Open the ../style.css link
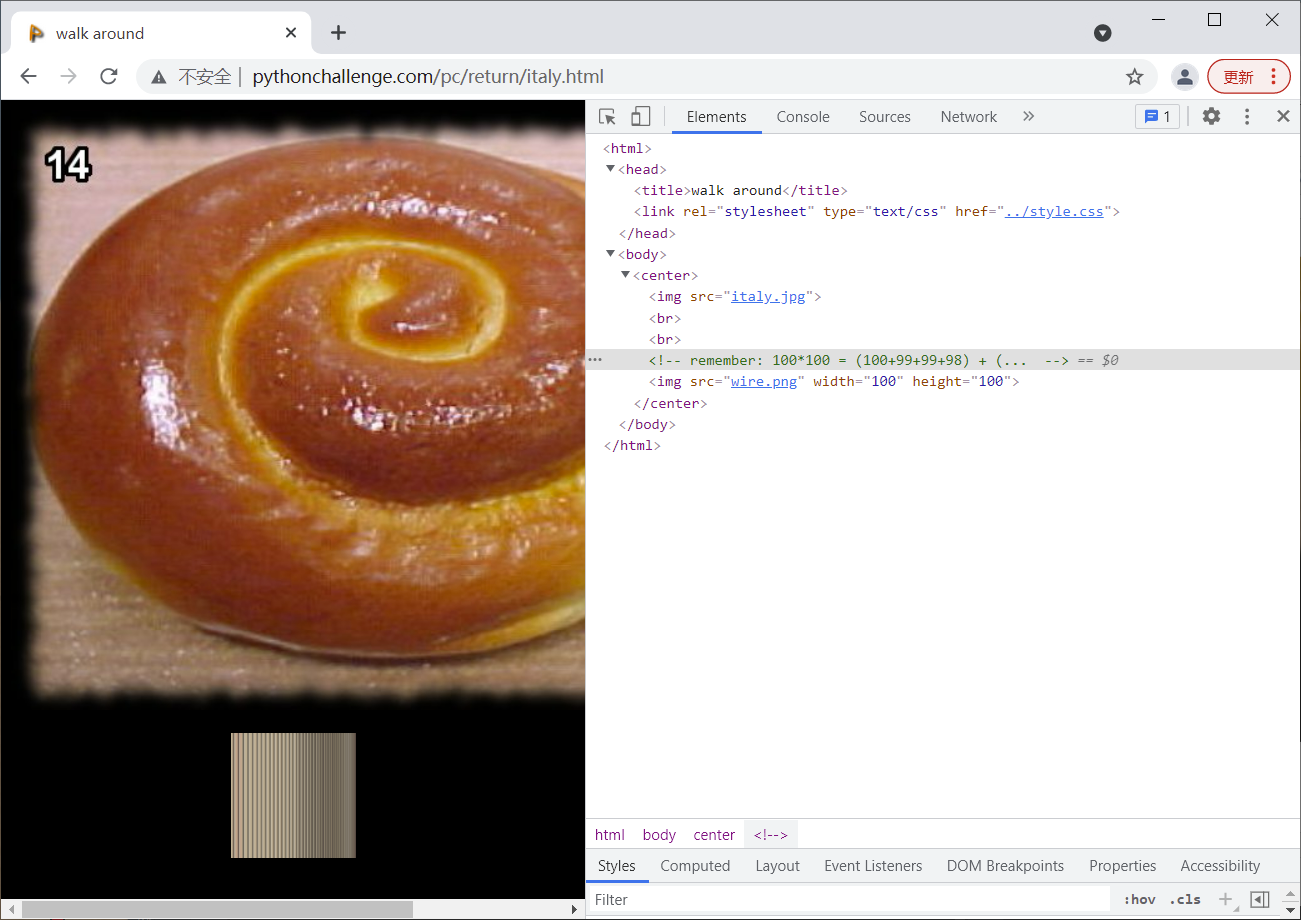This screenshot has height=920, width=1301. pyautogui.click(x=1055, y=212)
